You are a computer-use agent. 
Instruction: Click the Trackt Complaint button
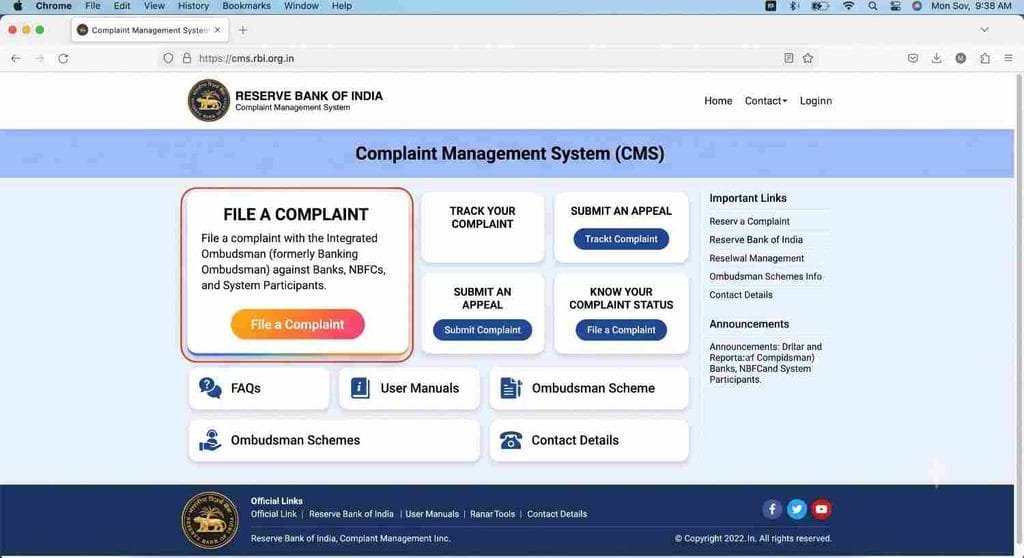621,239
